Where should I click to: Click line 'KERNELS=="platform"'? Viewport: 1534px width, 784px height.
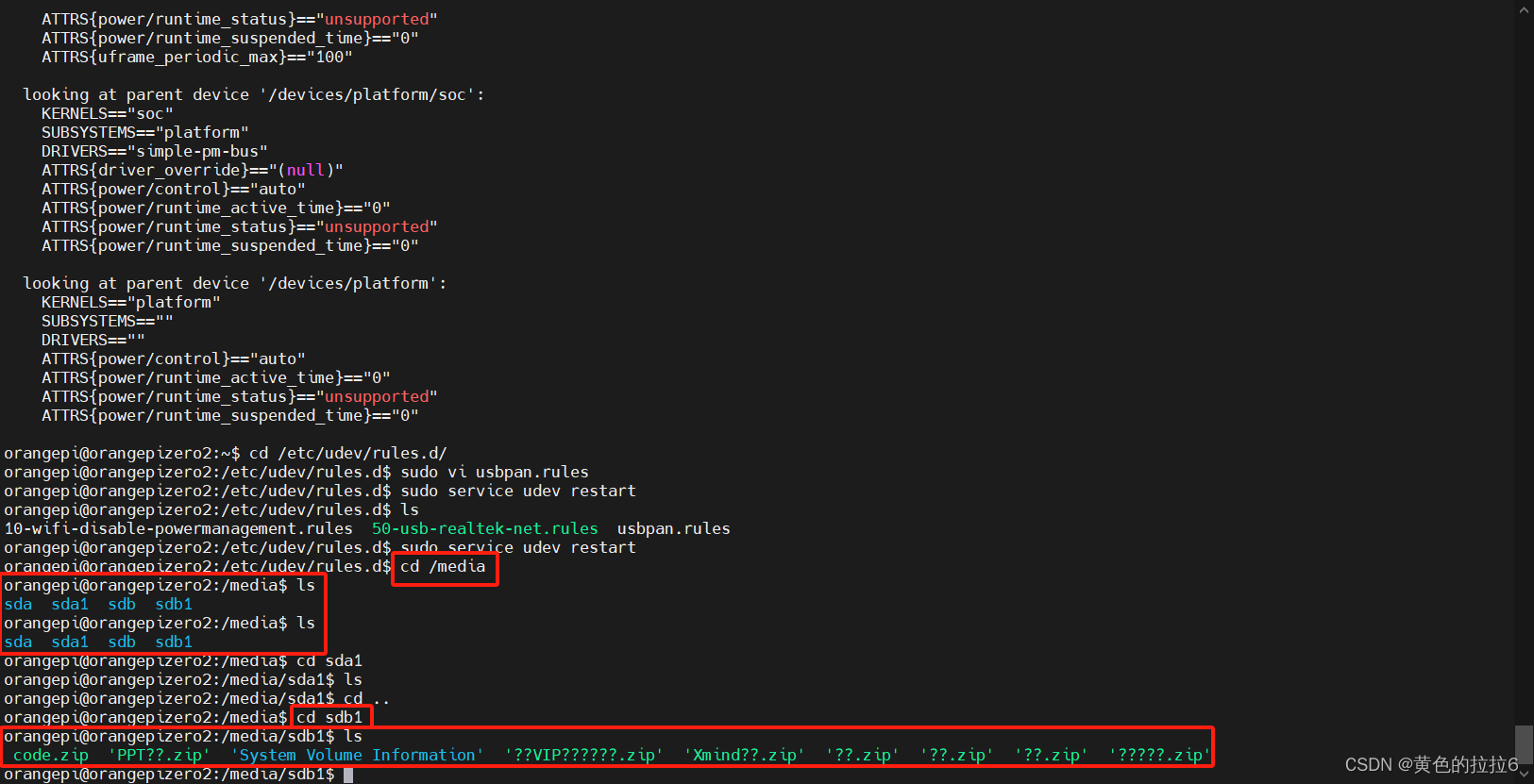point(131,302)
